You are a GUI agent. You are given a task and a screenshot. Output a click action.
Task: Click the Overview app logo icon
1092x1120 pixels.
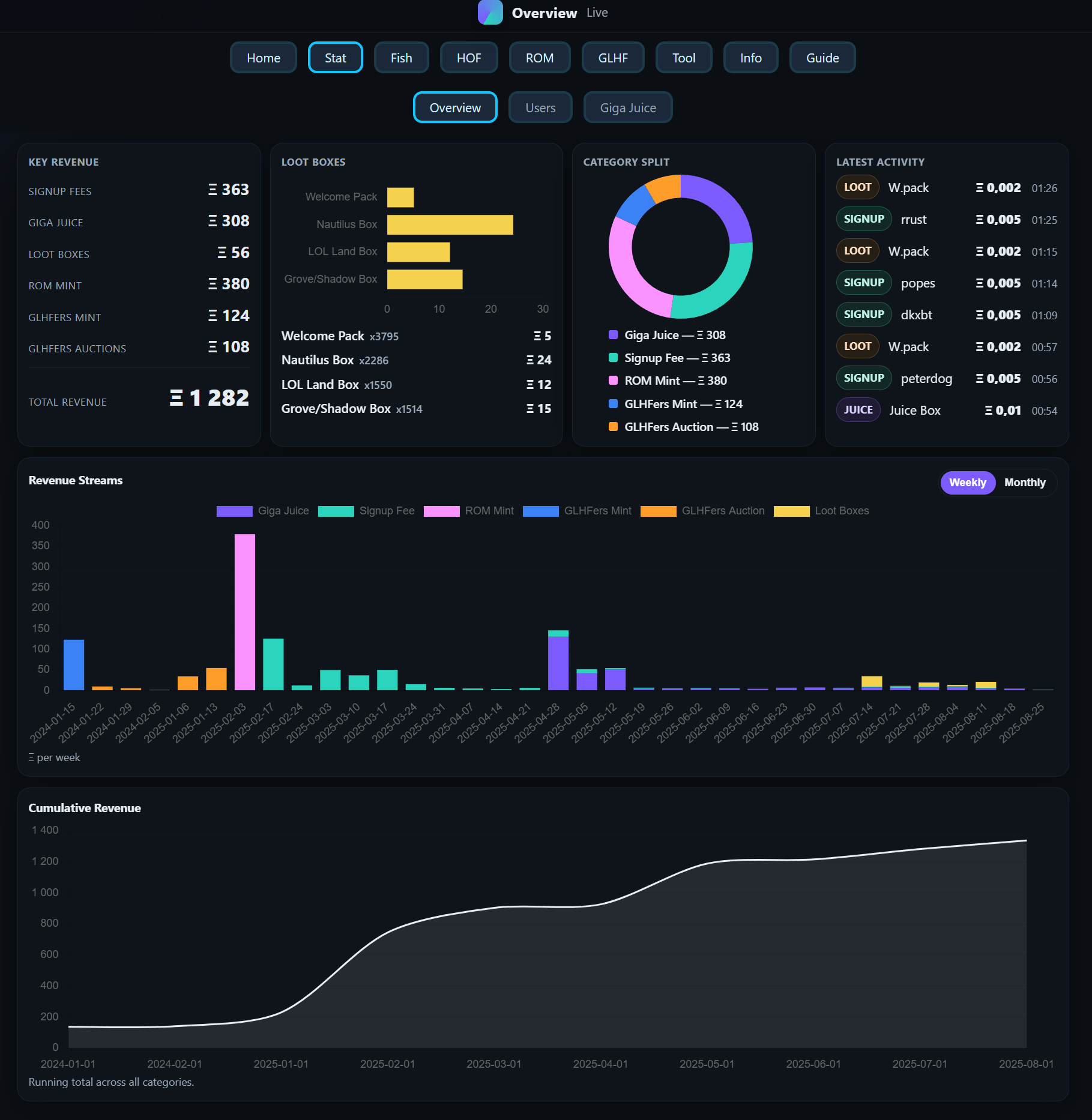point(490,13)
